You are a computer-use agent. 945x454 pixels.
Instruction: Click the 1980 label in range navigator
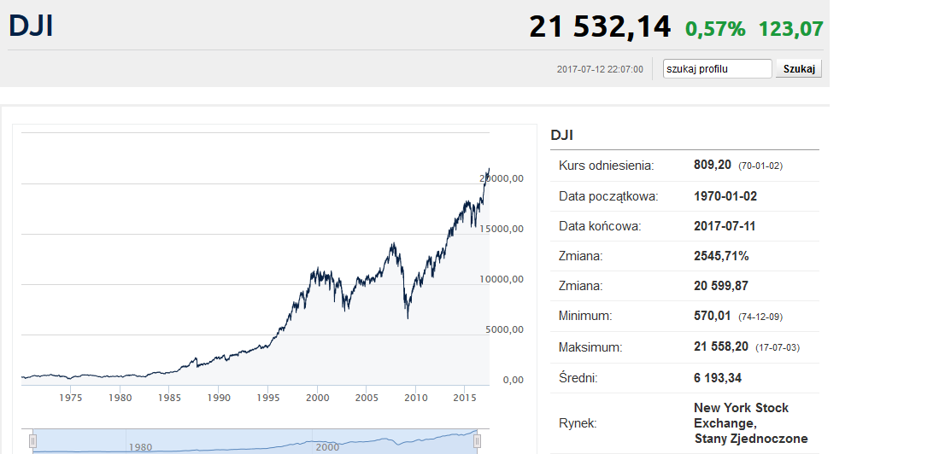coord(140,447)
